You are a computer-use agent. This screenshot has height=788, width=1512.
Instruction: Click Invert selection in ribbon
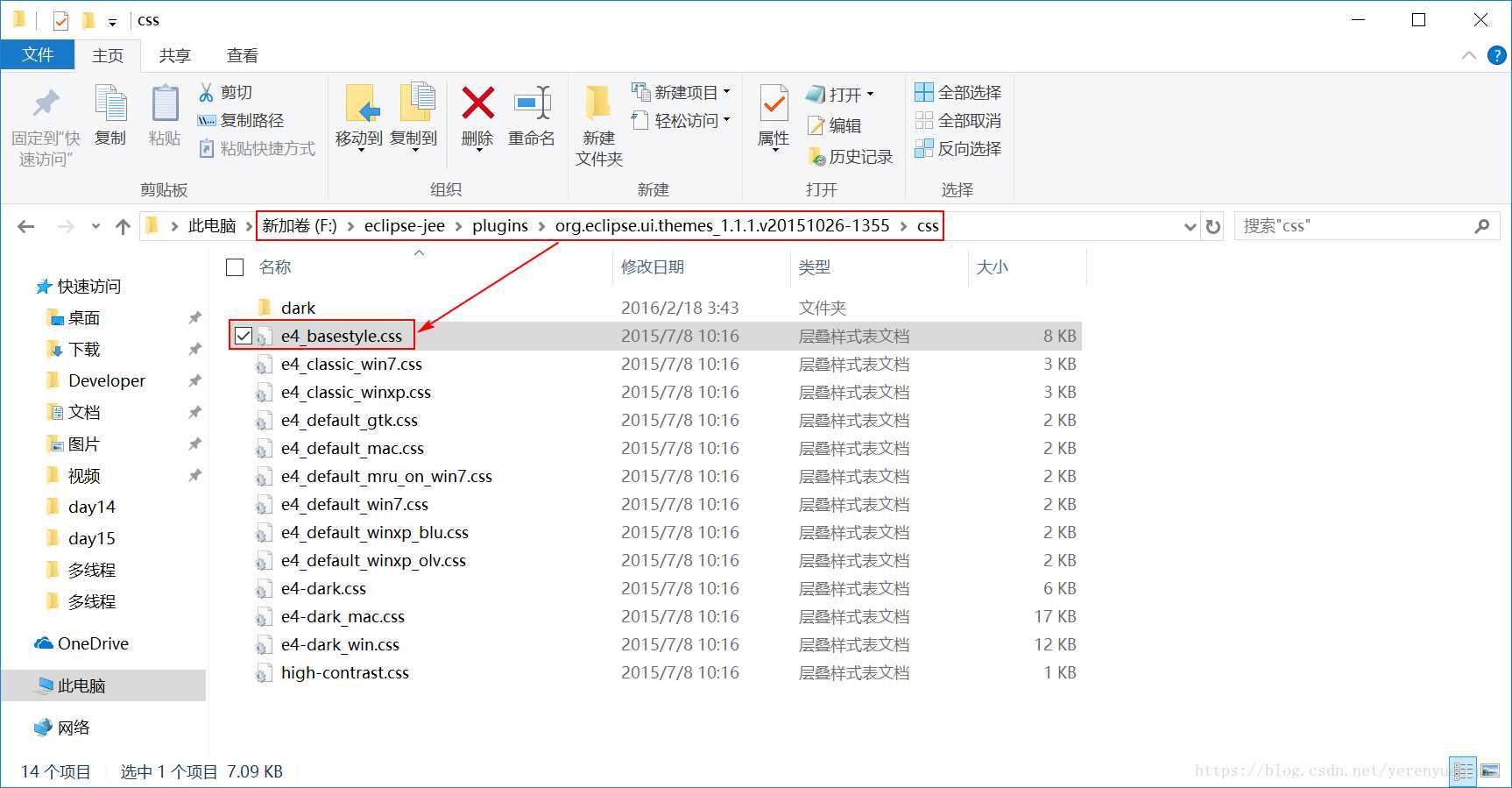(957, 148)
